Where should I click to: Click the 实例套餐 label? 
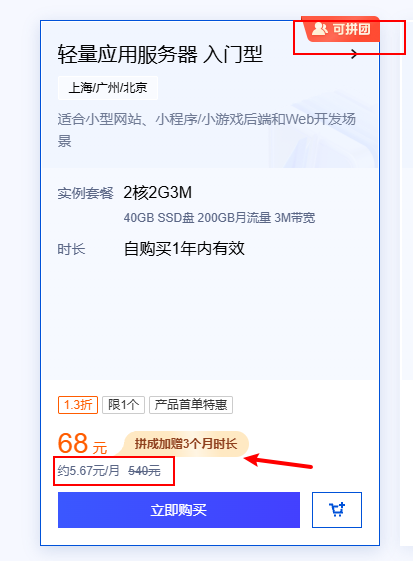pos(85,193)
